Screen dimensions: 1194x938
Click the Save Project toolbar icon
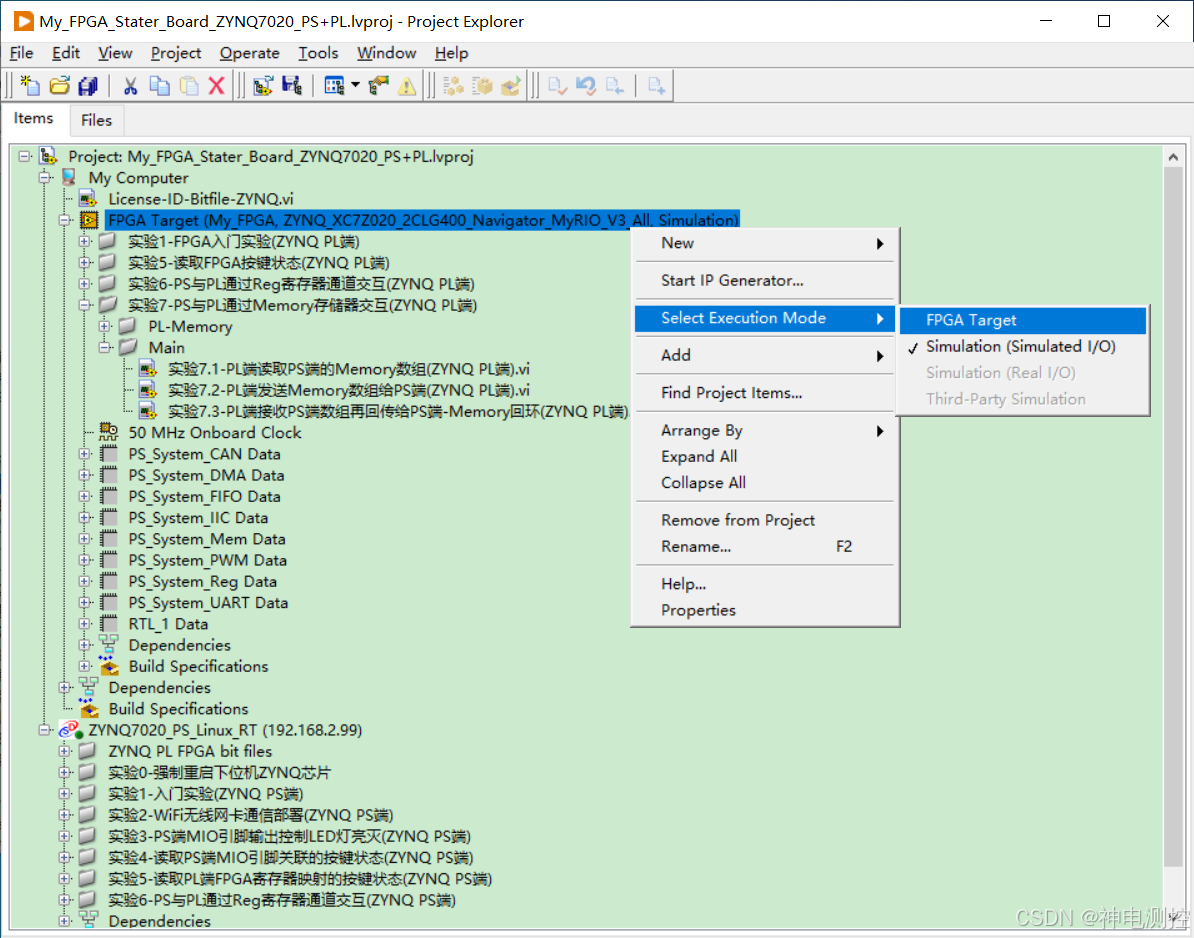coord(292,85)
